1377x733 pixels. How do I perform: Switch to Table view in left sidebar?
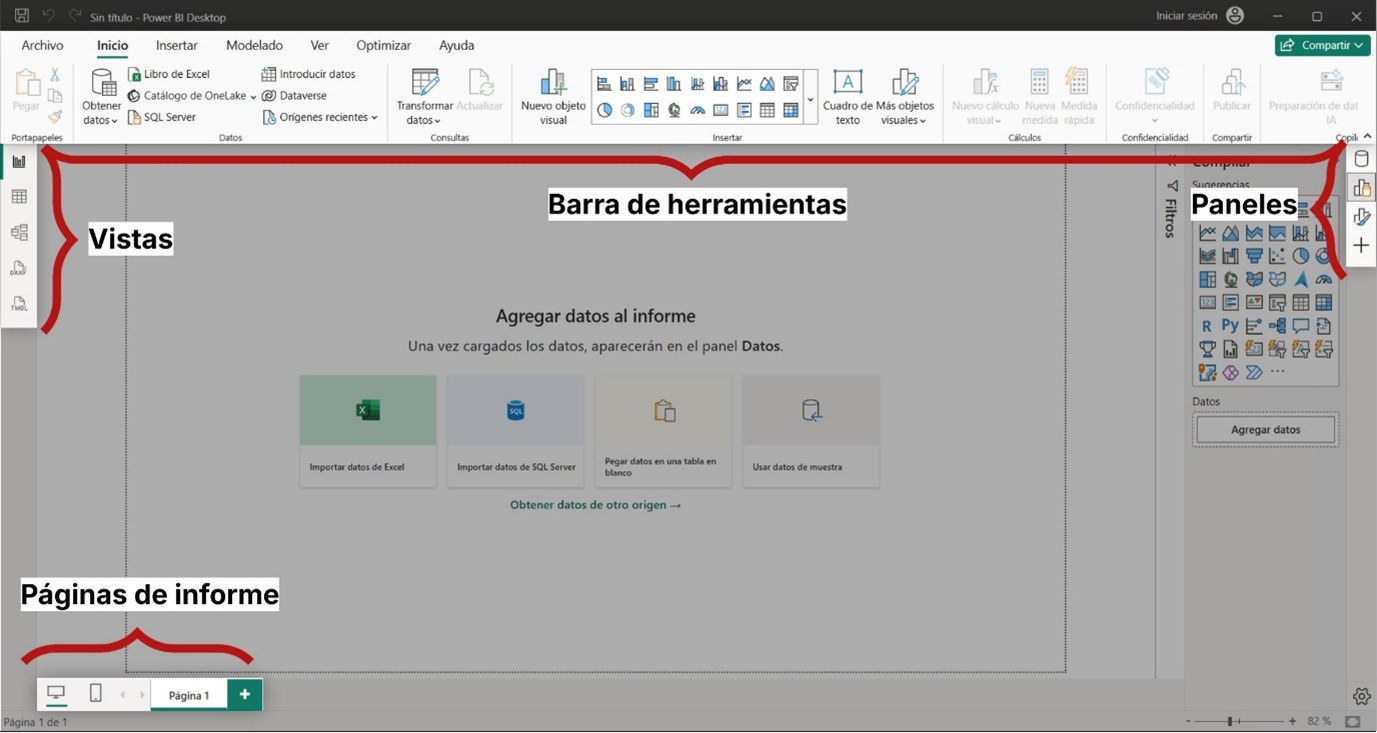[19, 197]
